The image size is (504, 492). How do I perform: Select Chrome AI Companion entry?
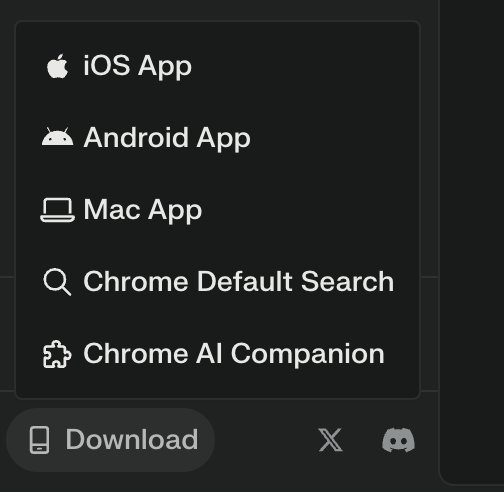click(218, 354)
